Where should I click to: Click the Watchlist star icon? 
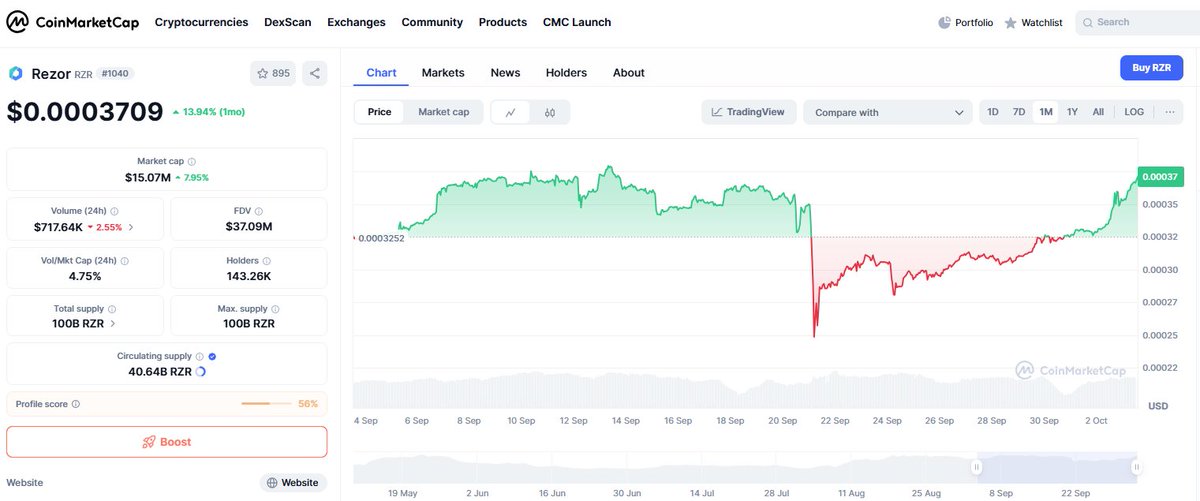click(1010, 22)
